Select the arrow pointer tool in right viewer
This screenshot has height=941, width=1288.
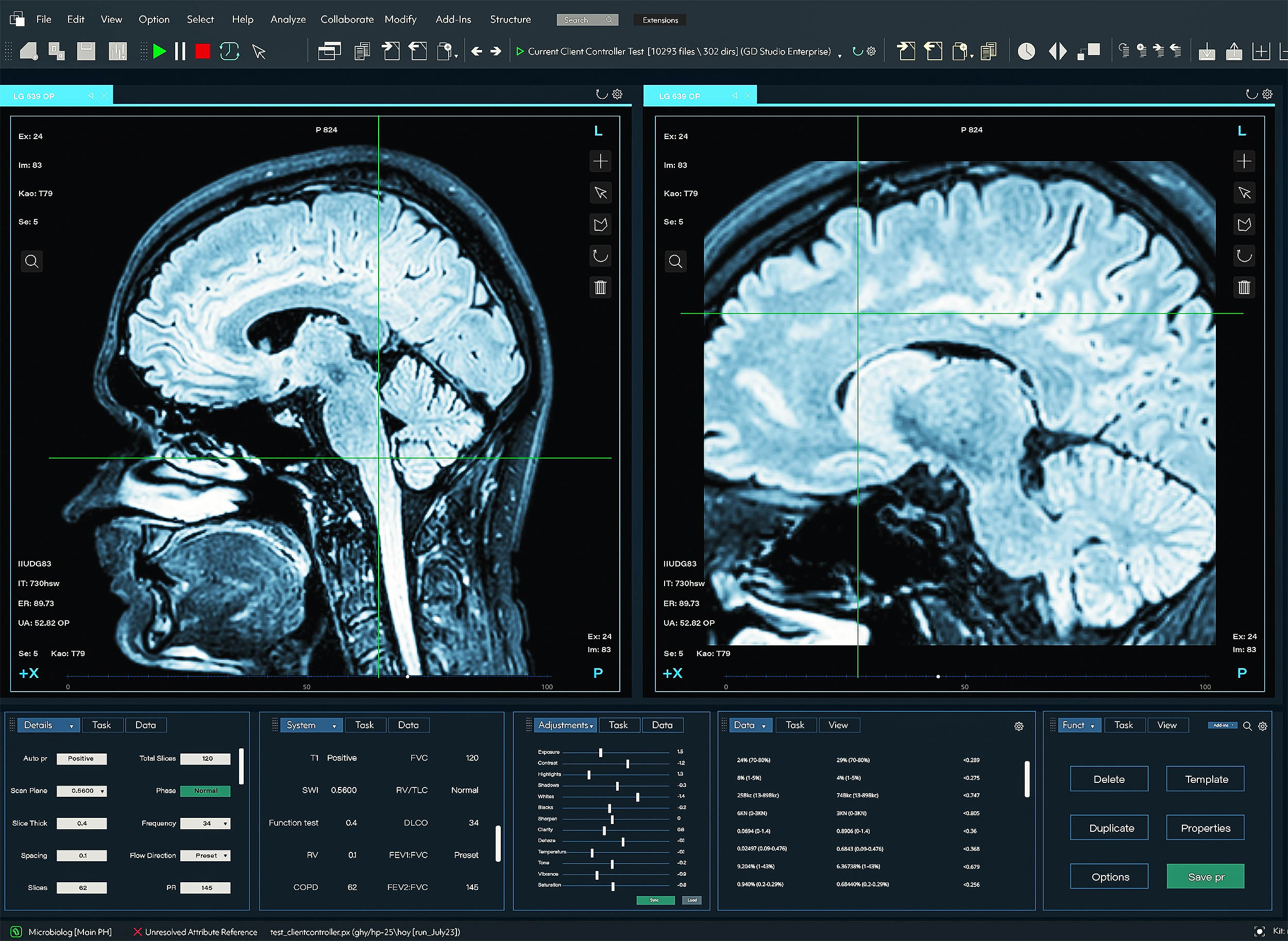tap(1244, 193)
